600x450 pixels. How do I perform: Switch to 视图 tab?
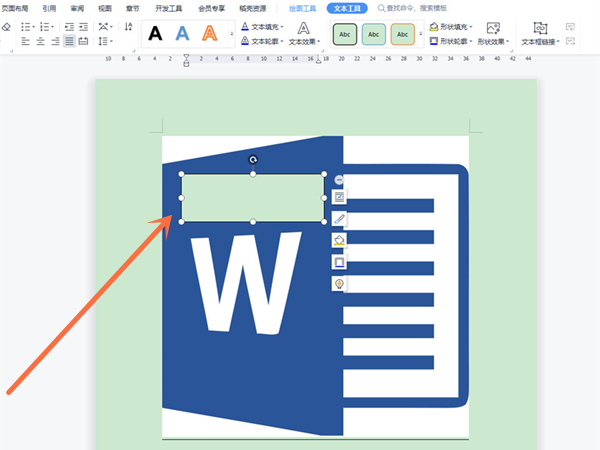(x=105, y=8)
